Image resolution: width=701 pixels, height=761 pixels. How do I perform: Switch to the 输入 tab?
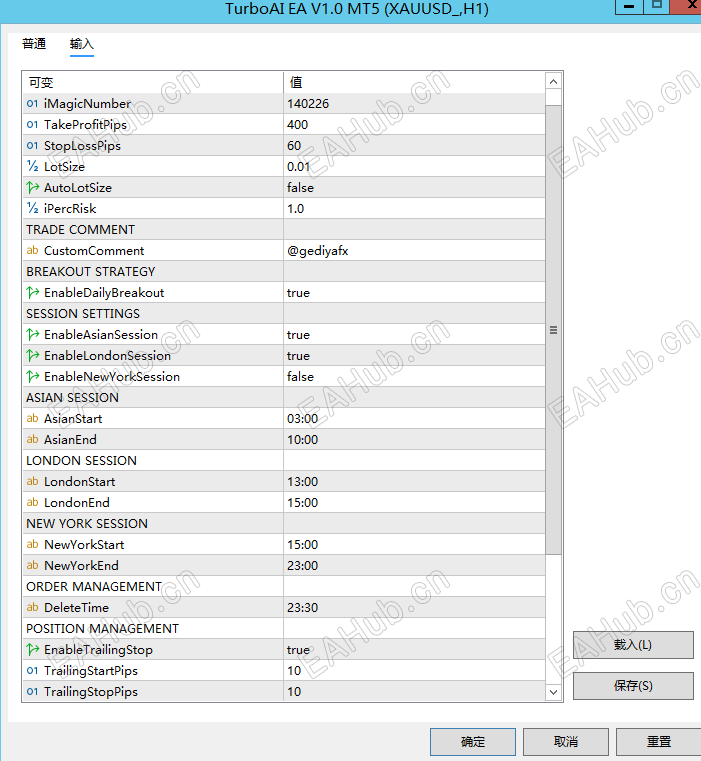point(82,44)
